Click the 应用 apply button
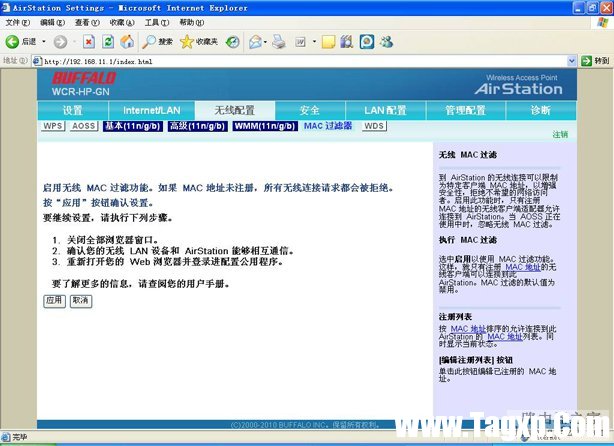Viewport: 614px width, 446px height. (x=54, y=301)
